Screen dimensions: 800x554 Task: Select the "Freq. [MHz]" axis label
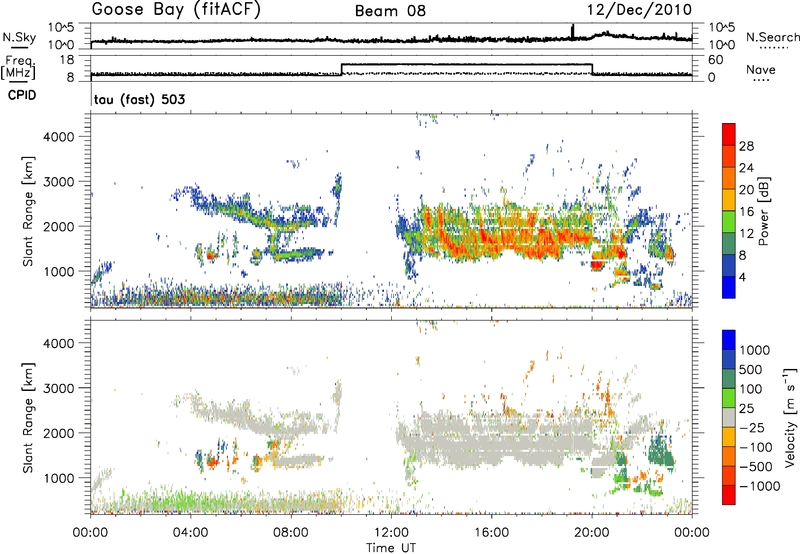tap(18, 67)
